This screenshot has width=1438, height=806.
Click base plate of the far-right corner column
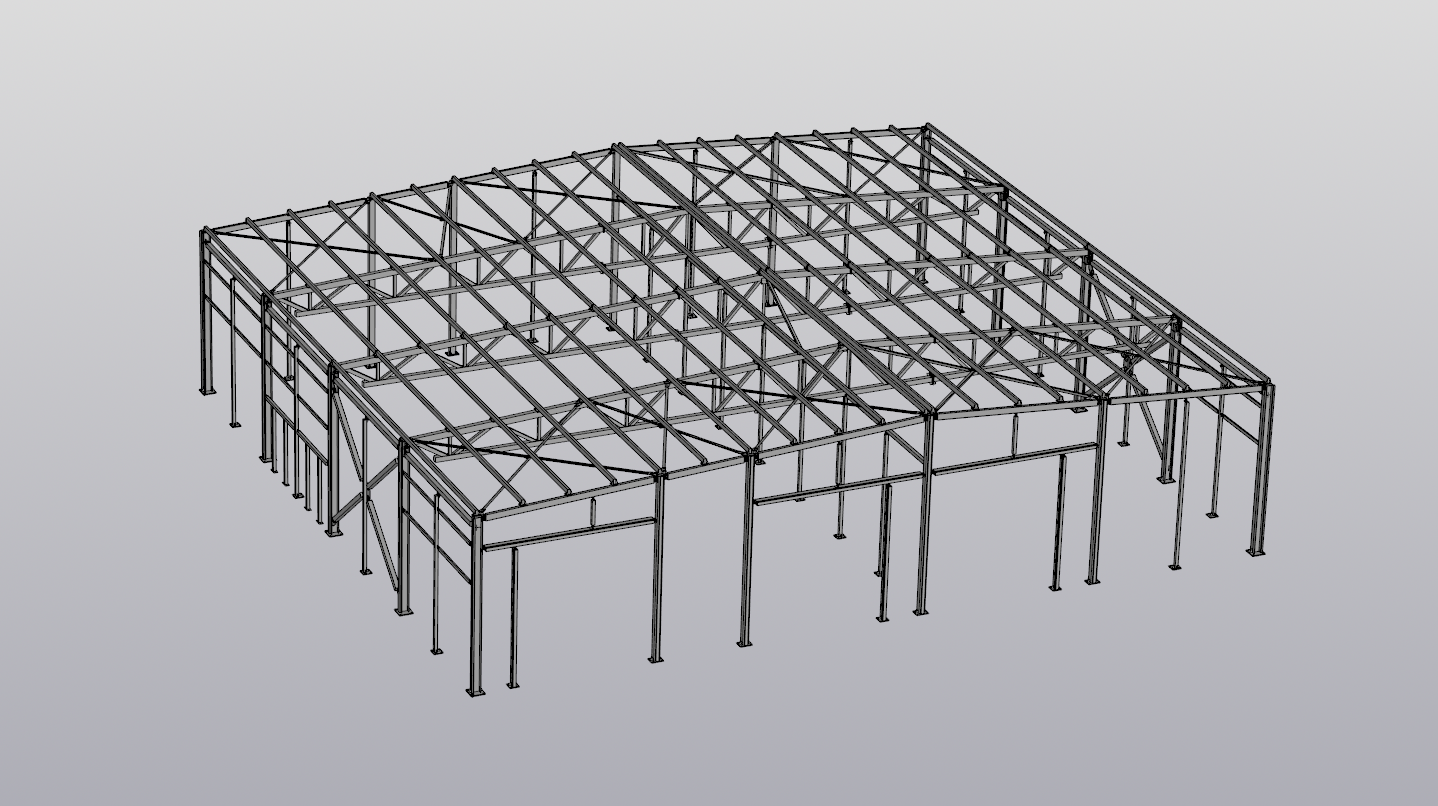[x=1256, y=551]
